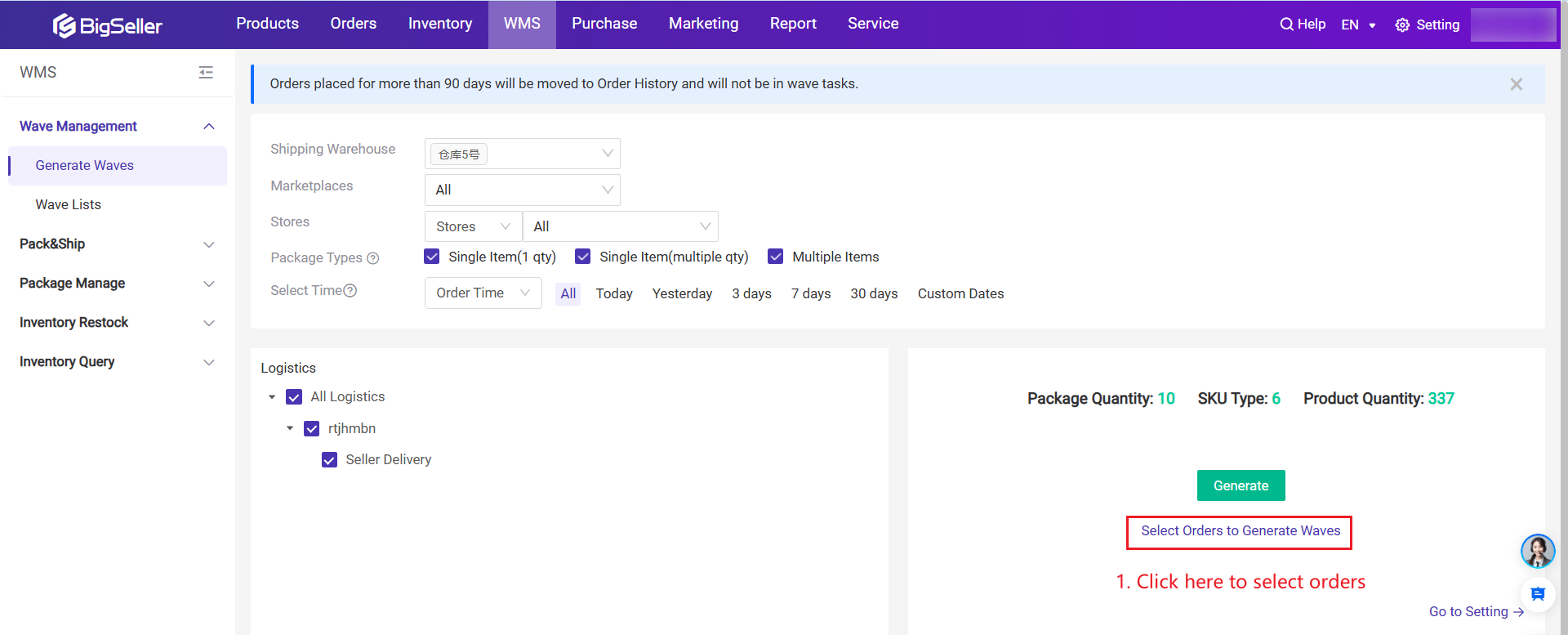Go to Products menu

point(268,24)
